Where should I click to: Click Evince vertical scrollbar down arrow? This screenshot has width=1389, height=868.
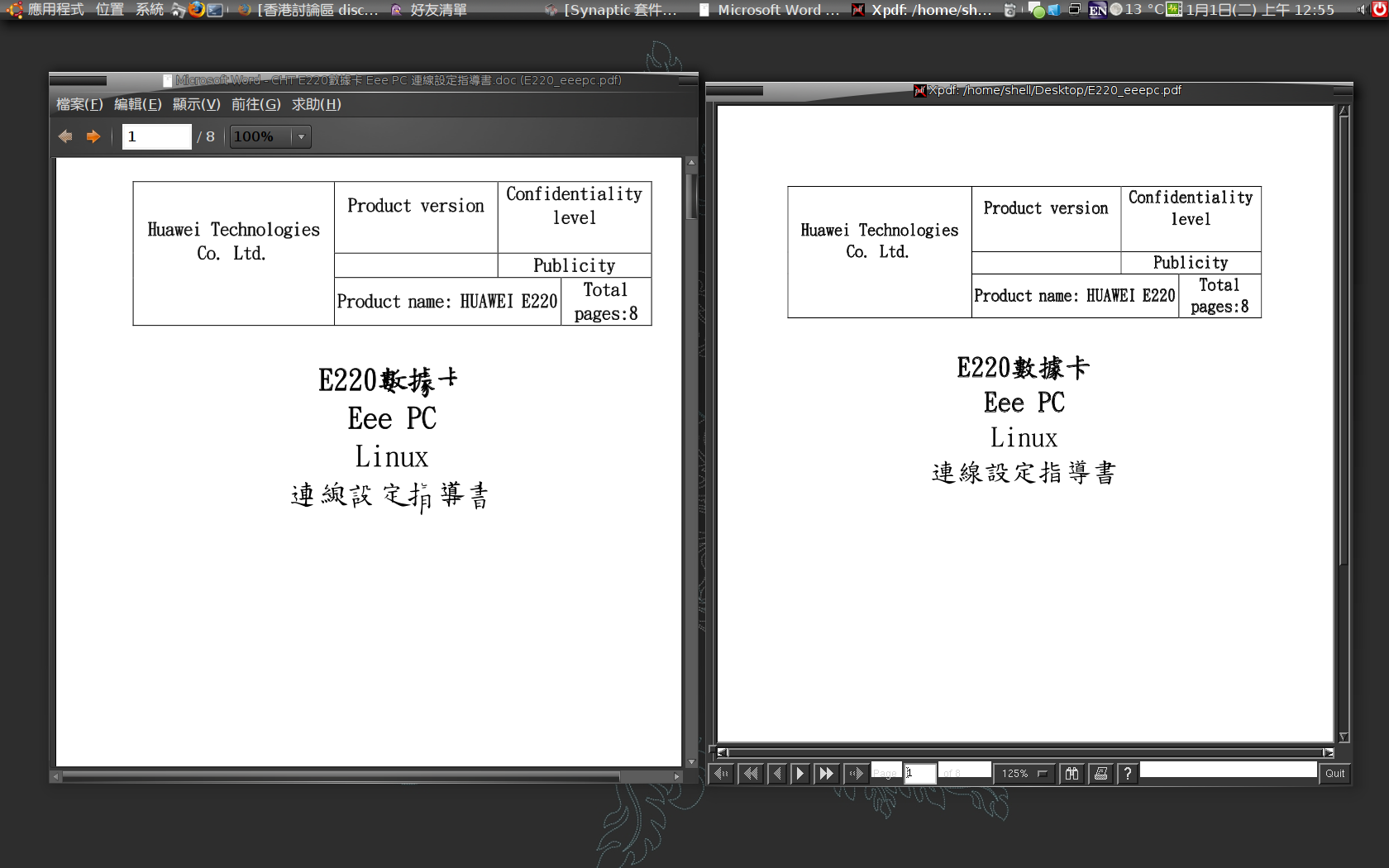(691, 761)
